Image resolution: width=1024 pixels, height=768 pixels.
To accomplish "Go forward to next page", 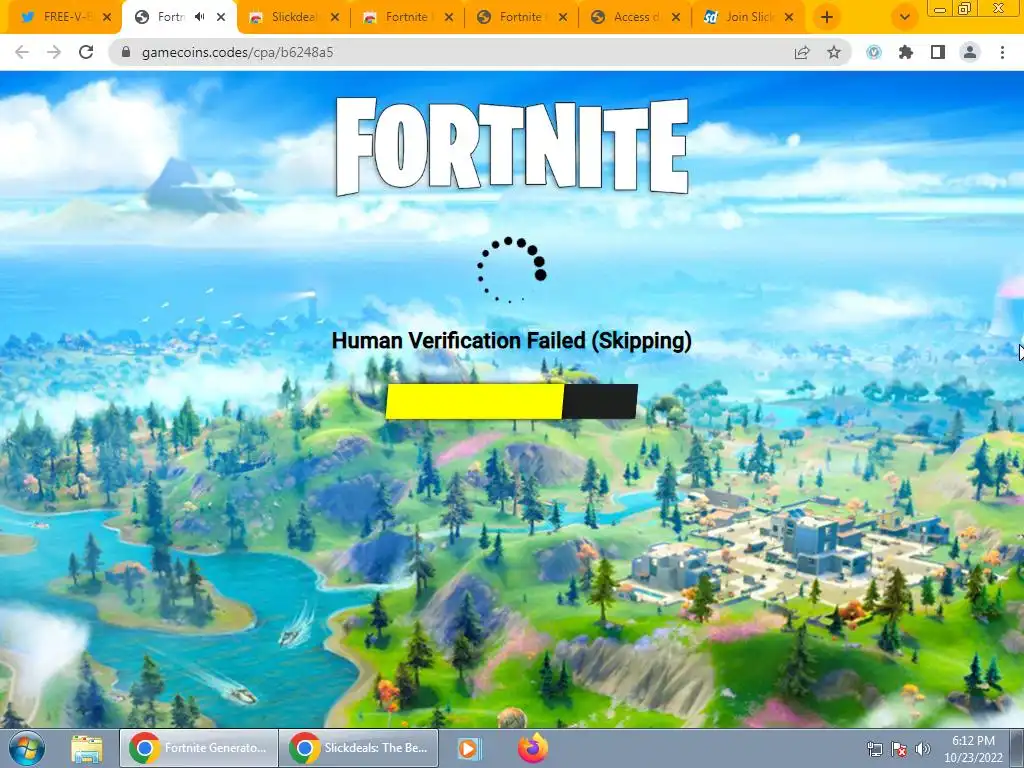I will 54,52.
